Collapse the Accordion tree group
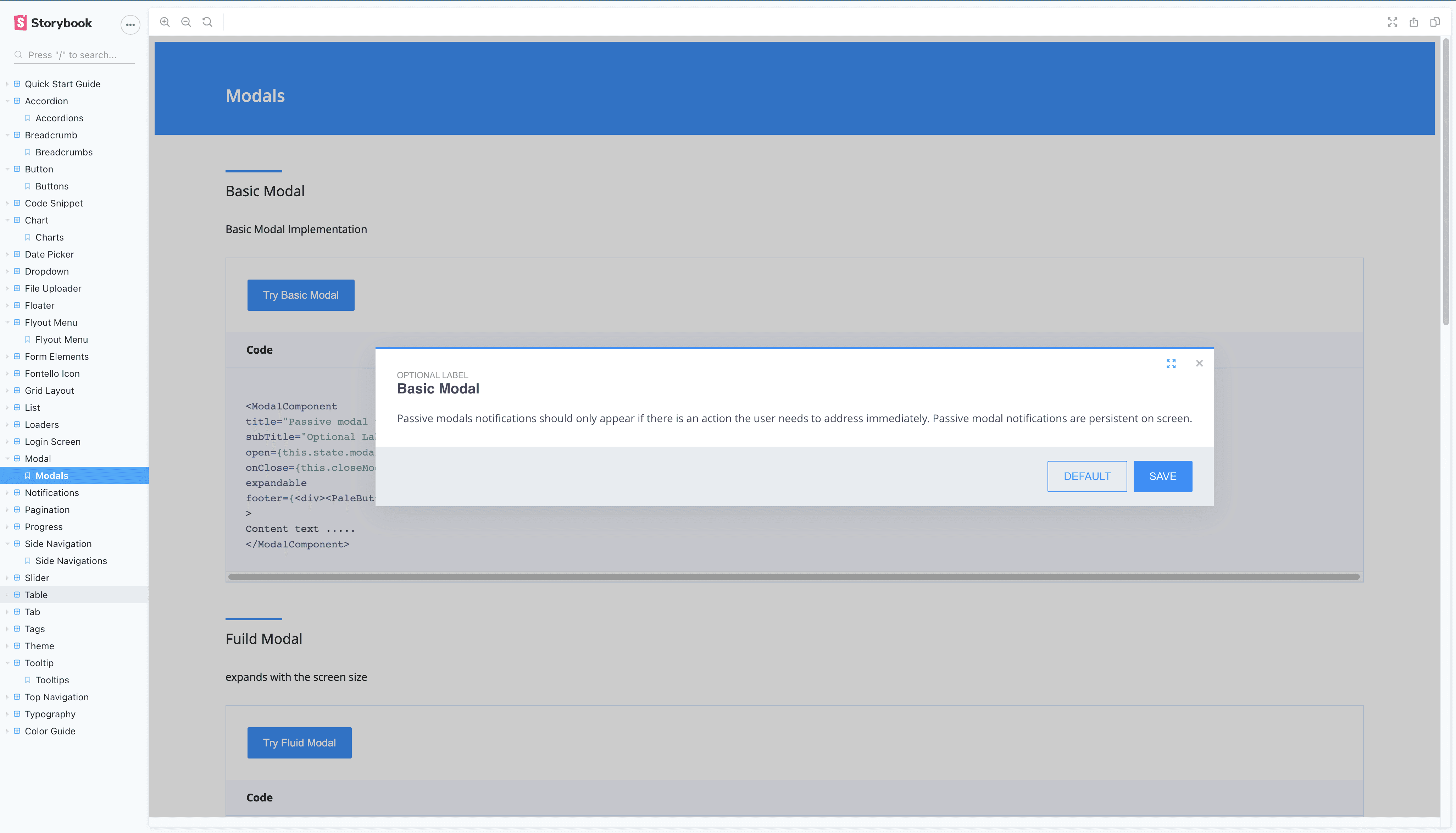Image resolution: width=1456 pixels, height=833 pixels. click(x=46, y=101)
